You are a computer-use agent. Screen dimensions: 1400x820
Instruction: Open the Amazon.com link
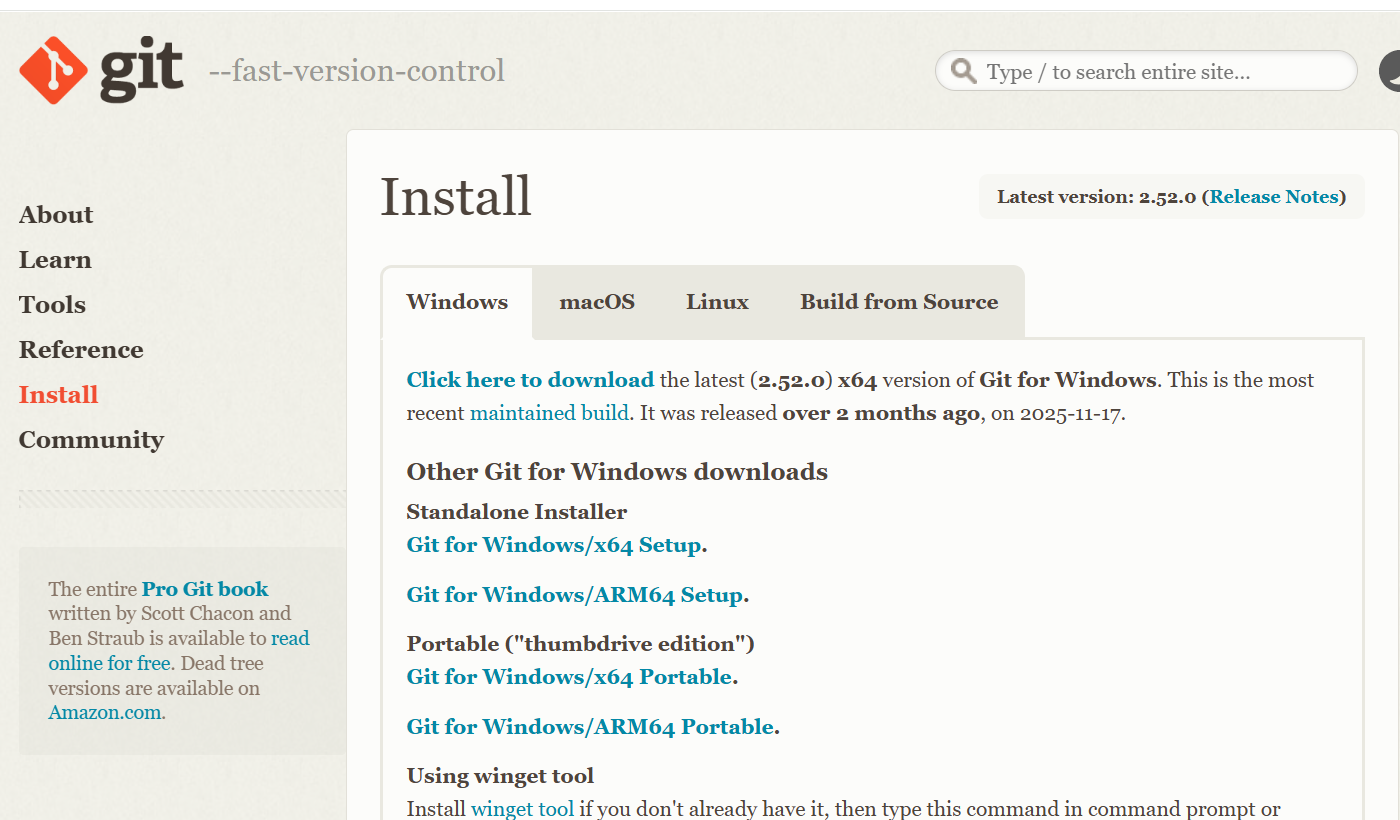coord(105,713)
